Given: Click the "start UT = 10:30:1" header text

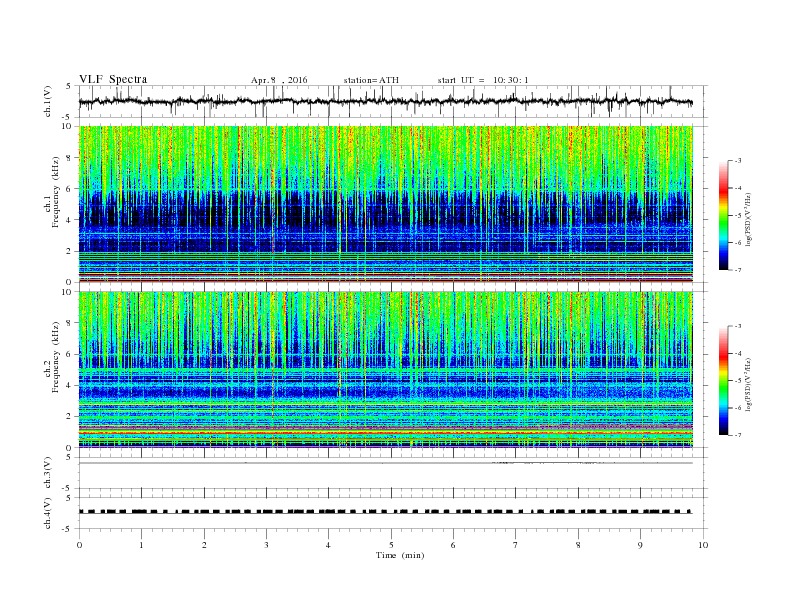Looking at the screenshot, I should point(483,80).
